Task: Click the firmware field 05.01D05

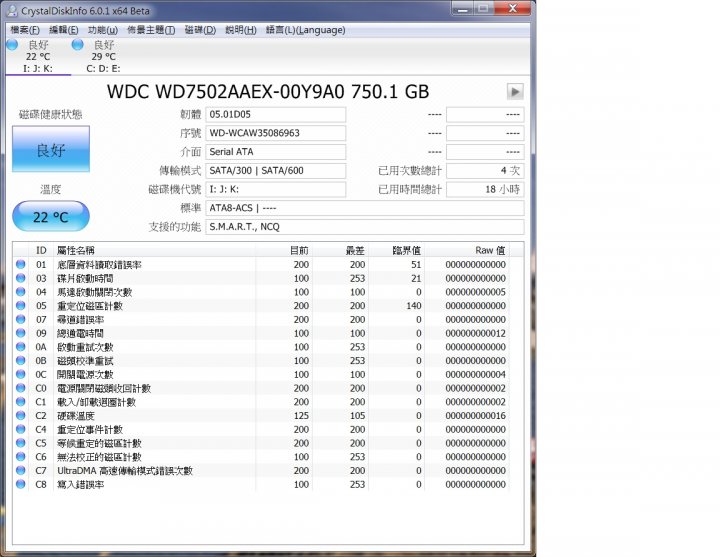Action: click(276, 115)
